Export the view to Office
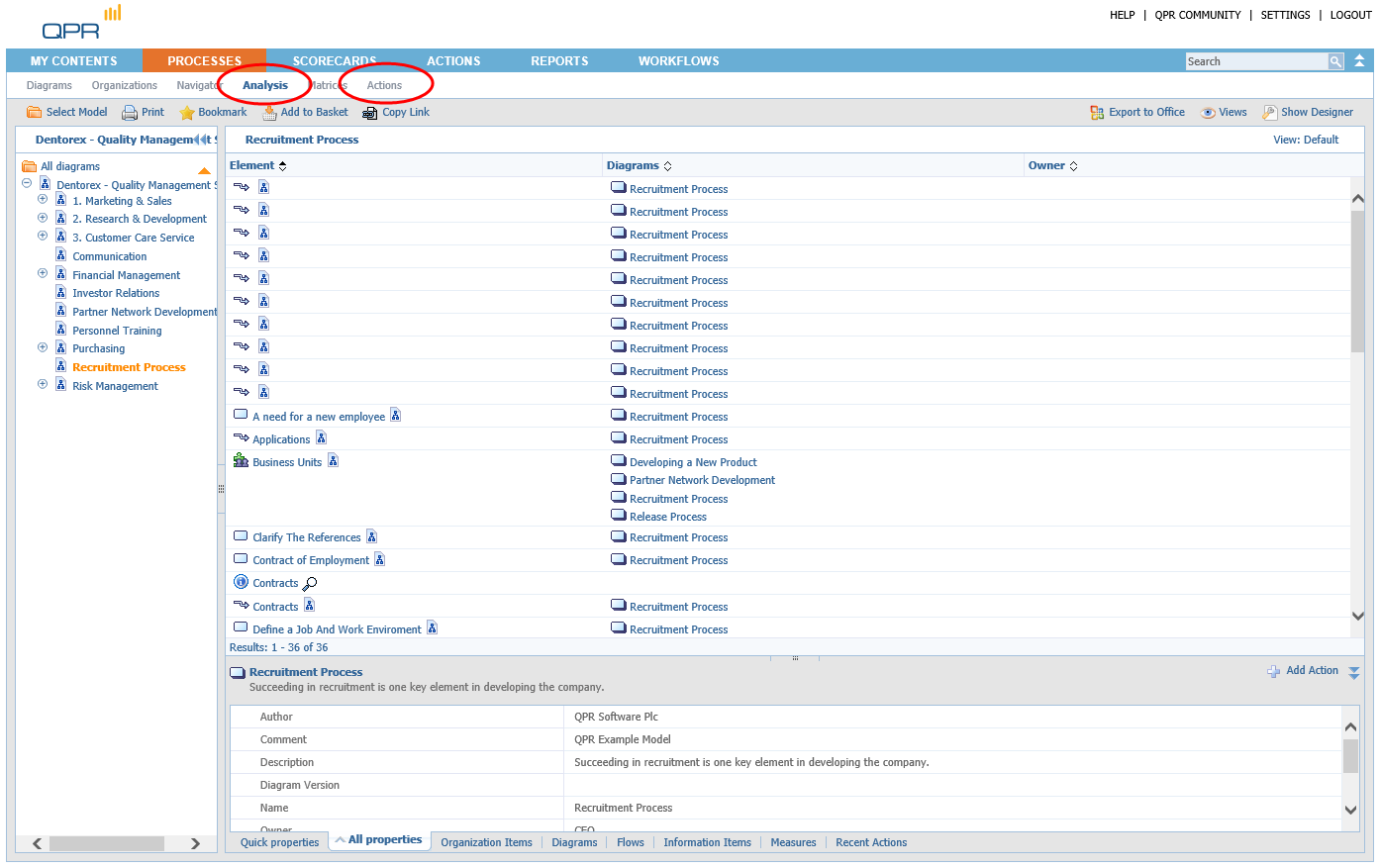The height and width of the screenshot is (868, 1380). coord(1137,112)
